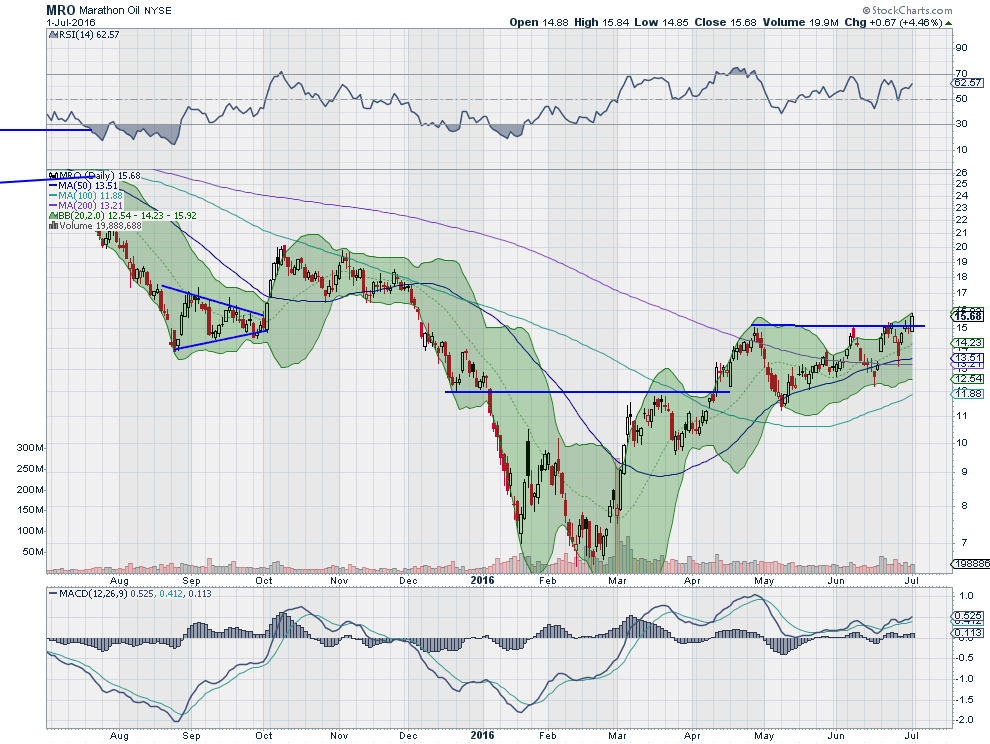Image resolution: width=990 pixels, height=744 pixels.
Task: Click the dark blue line swatch for MA(50)
Action: point(53,186)
